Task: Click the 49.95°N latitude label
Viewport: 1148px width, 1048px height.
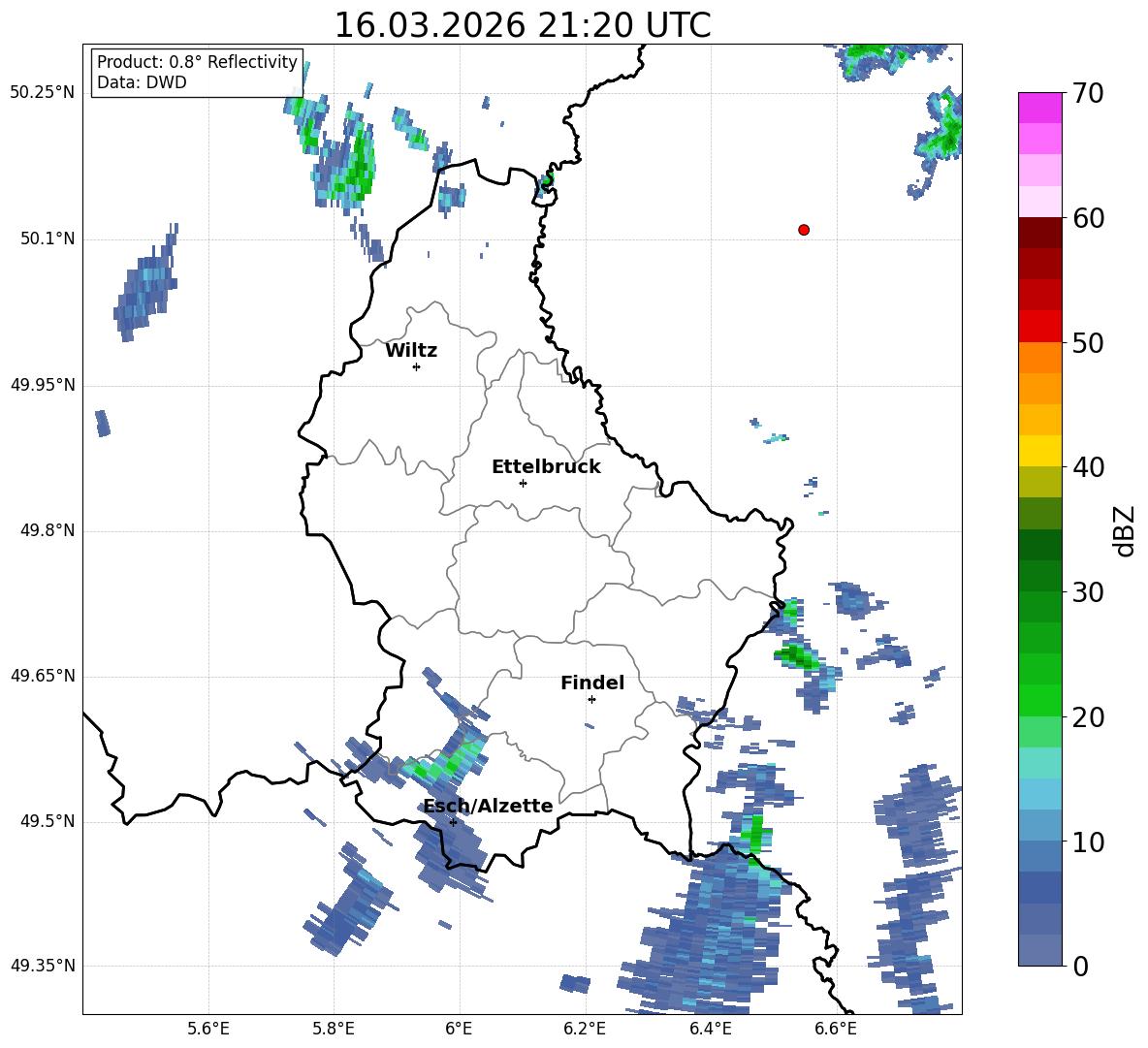Action: coord(43,385)
